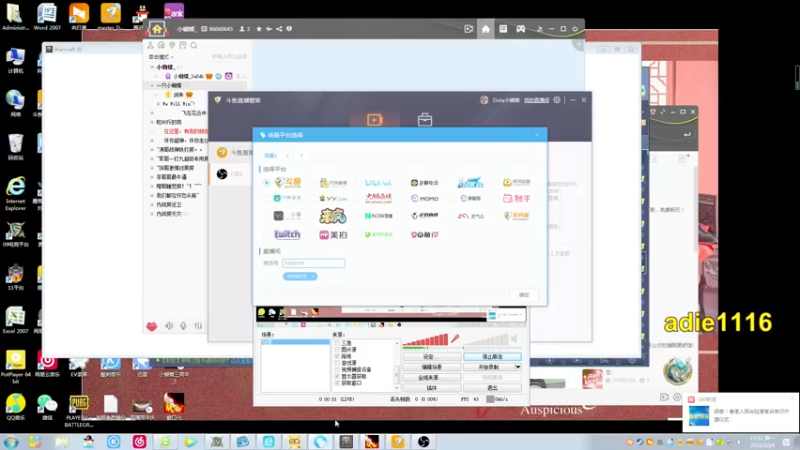Select the 来疯 platform radio button
This screenshot has height=450, width=800.
pos(313,216)
